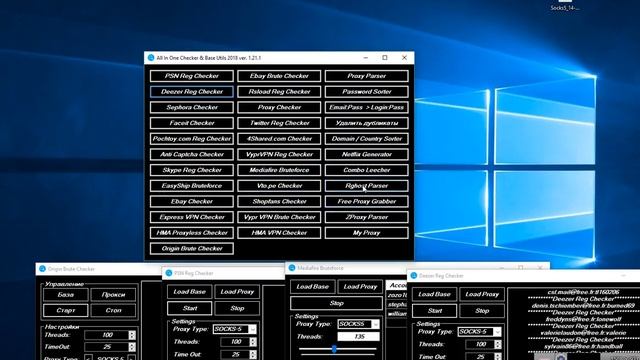Open Skype Reg Checker
Screen dimensions: 640x360
192,170
